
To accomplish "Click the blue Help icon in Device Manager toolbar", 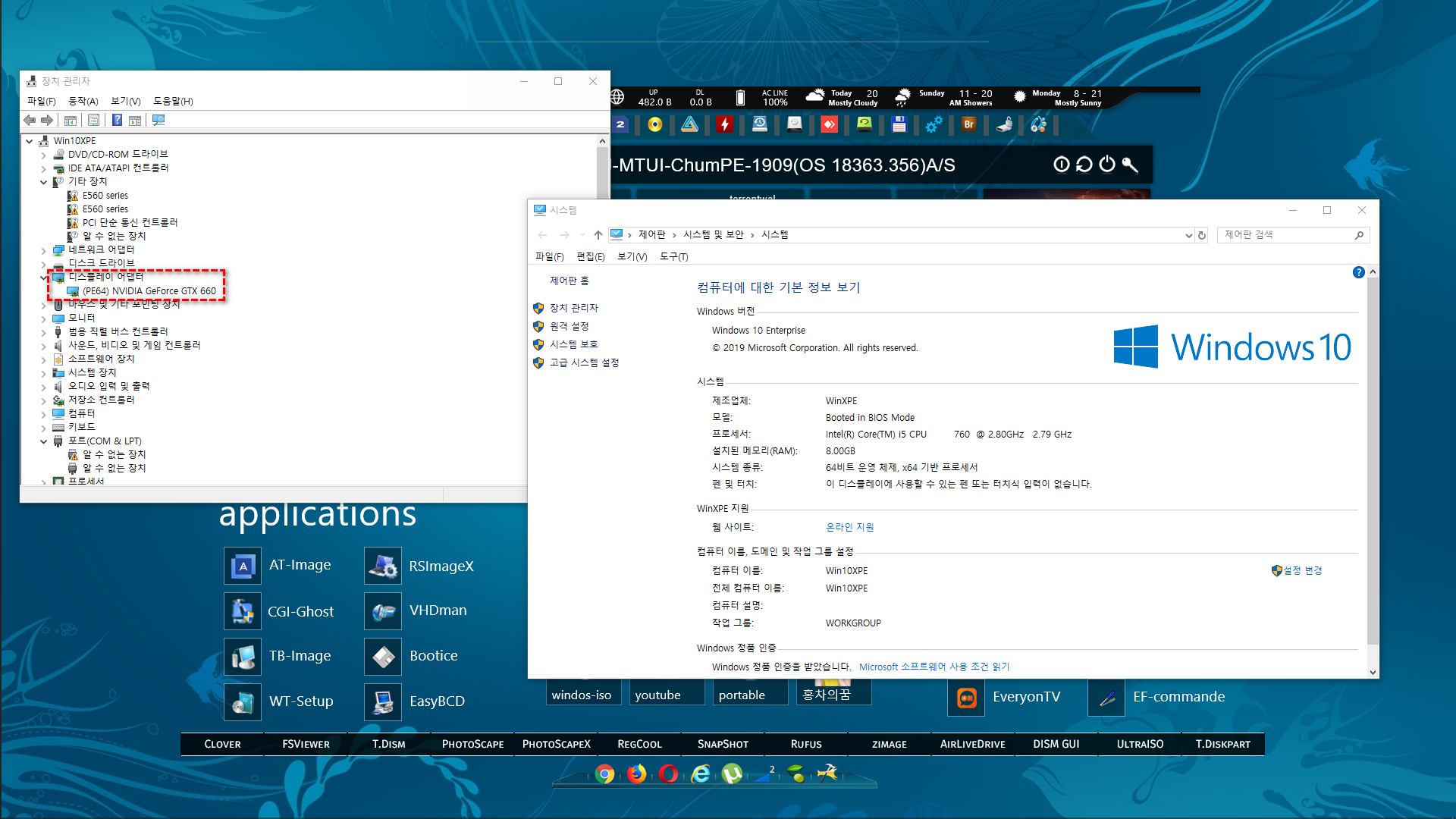I will [x=117, y=120].
